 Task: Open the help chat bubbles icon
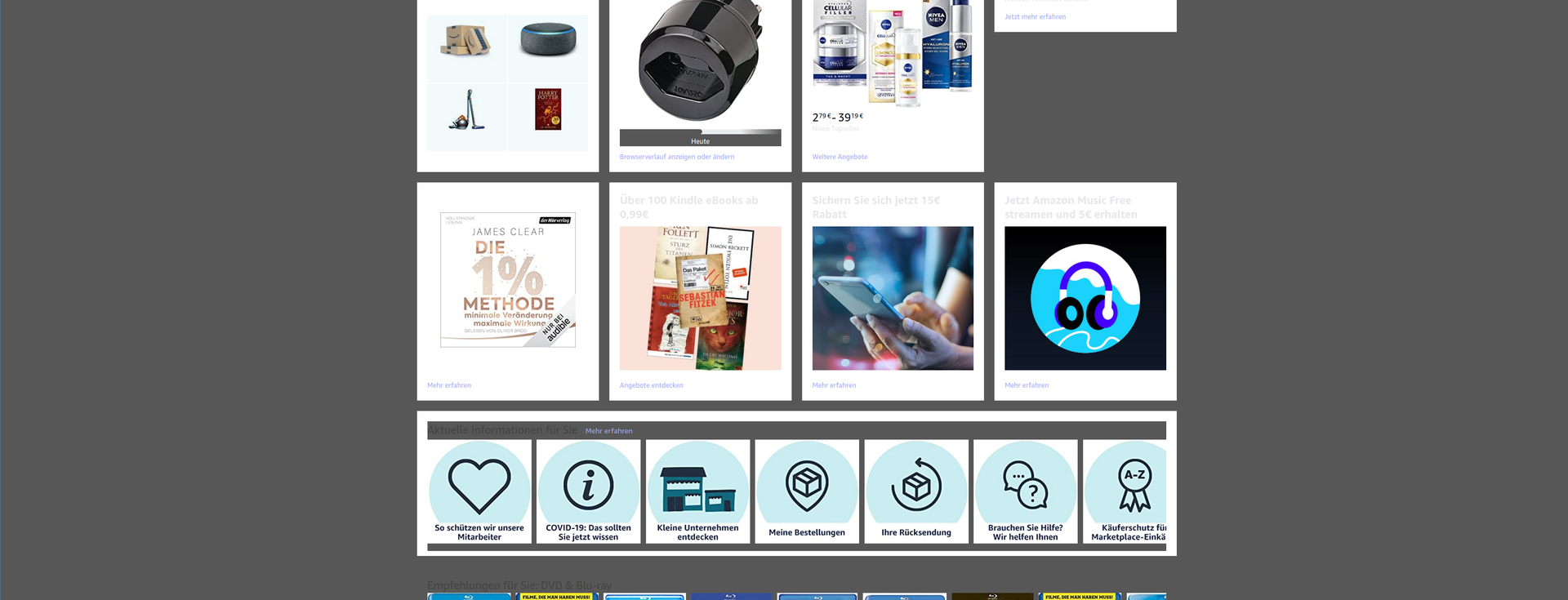[1026, 485]
